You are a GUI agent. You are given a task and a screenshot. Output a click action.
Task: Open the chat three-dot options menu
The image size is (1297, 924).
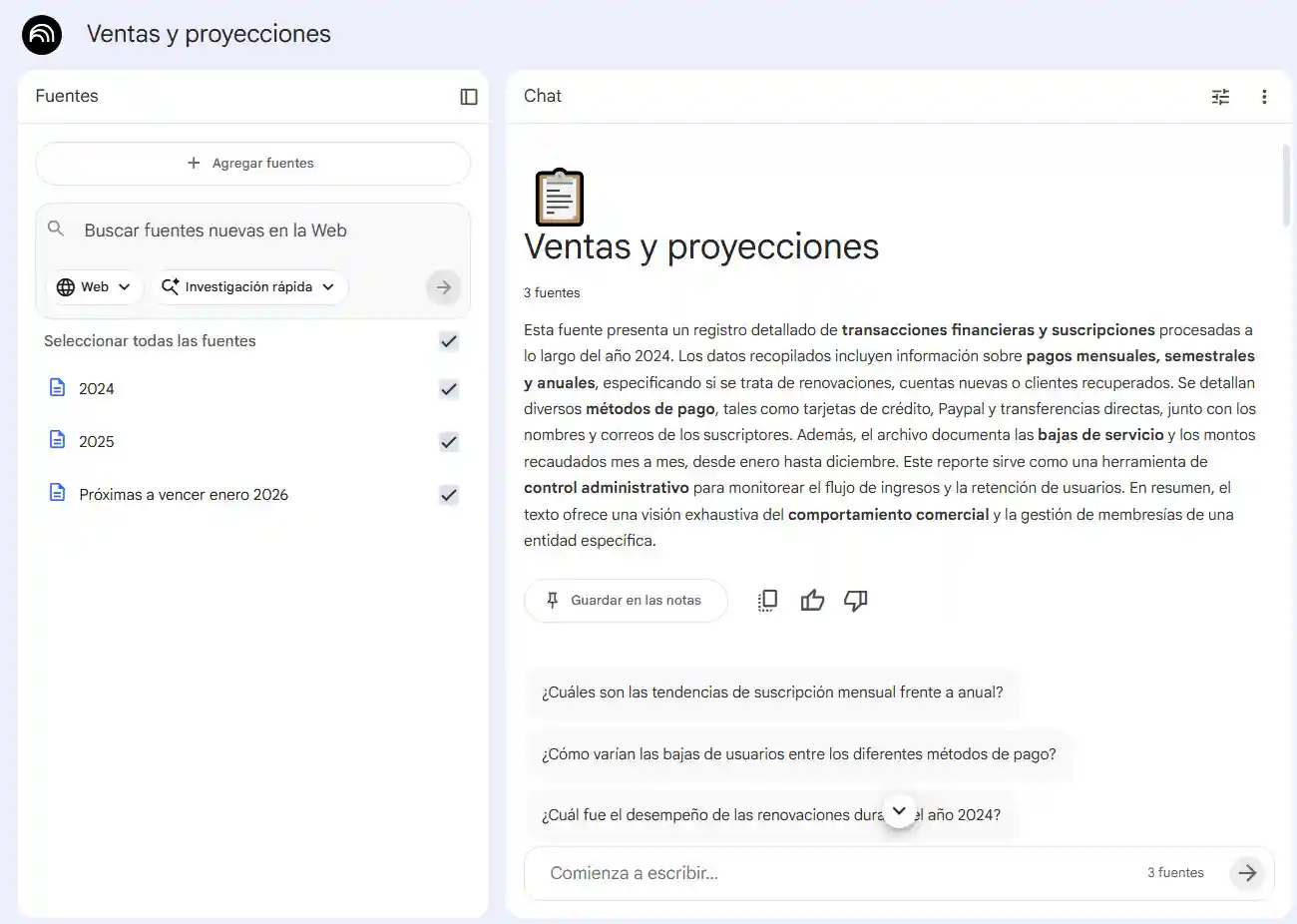1264,97
